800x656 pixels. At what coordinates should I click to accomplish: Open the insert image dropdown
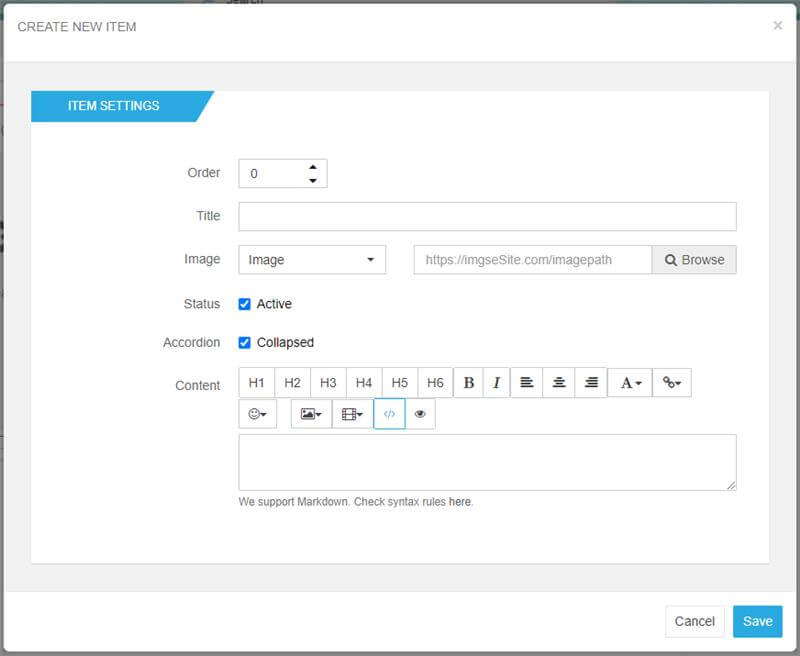[x=311, y=414]
